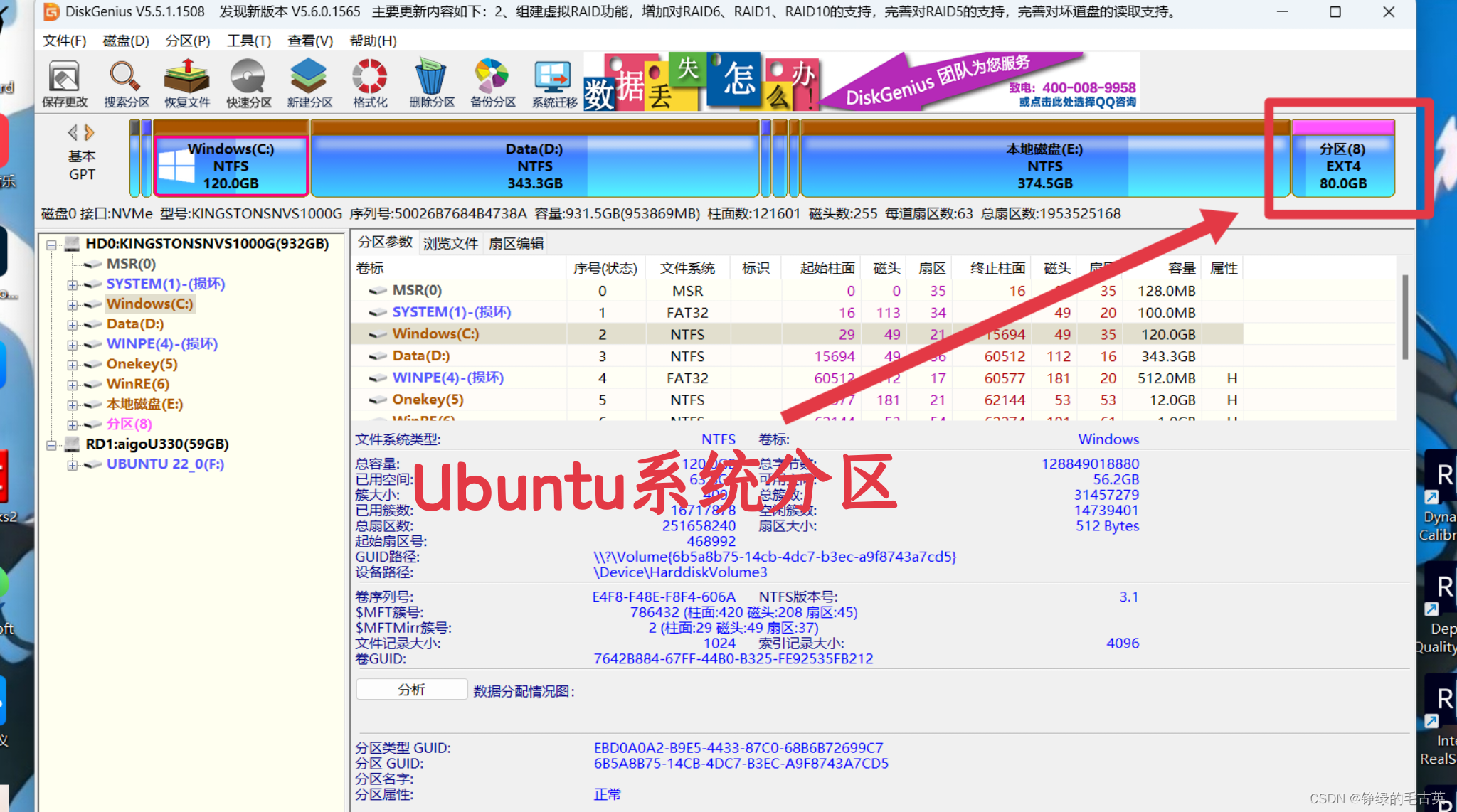This screenshot has height=812, width=1457.
Task: Expand the UBUNTU 22_0(F:) tree node
Action: point(72,465)
